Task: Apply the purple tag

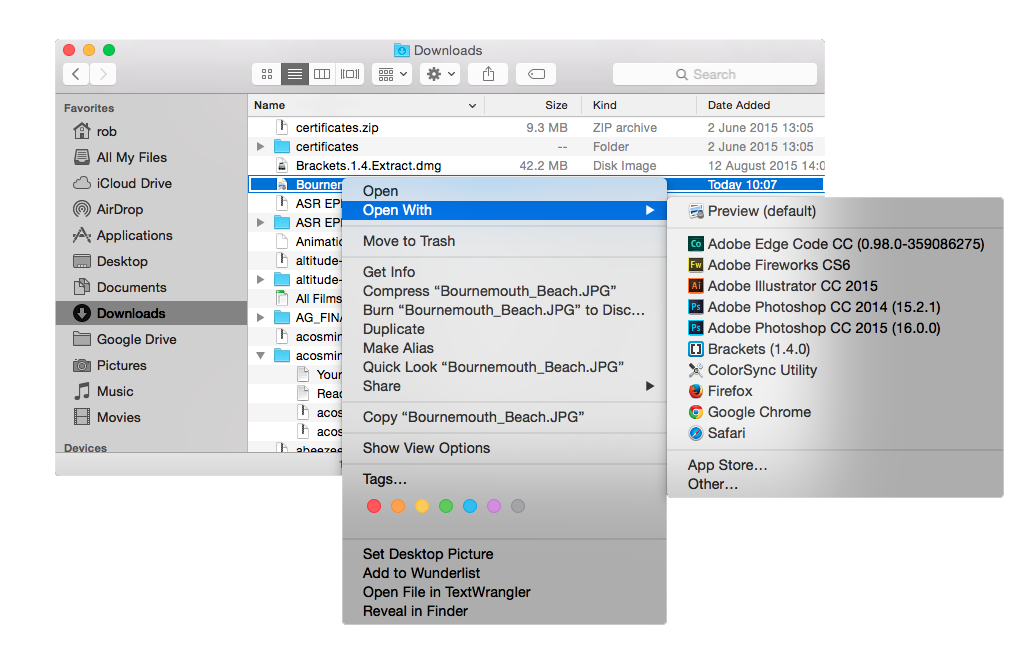Action: 494,506
